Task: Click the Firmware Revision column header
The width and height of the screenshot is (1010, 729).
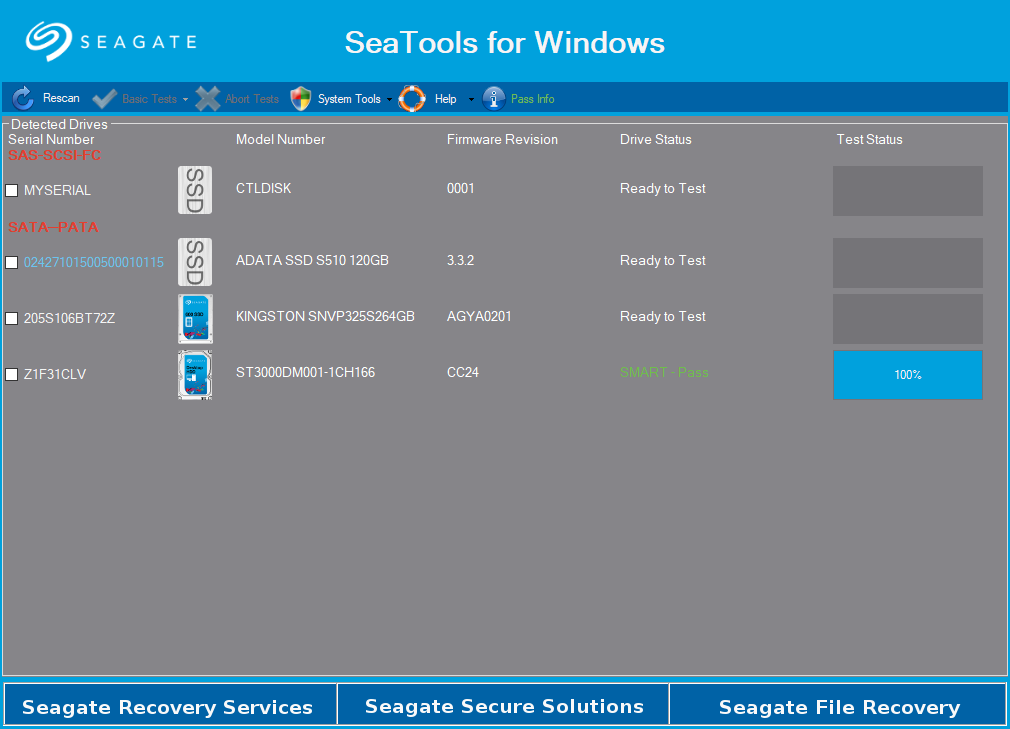Action: click(x=502, y=139)
